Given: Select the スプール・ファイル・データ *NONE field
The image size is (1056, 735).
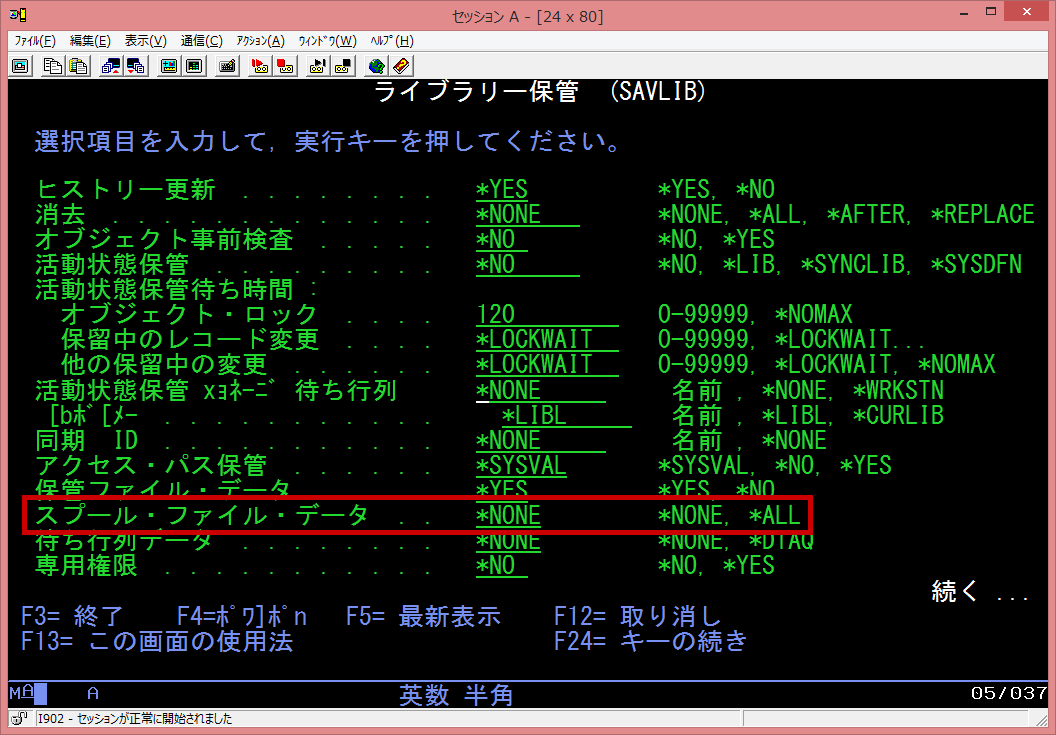Looking at the screenshot, I should [x=508, y=515].
